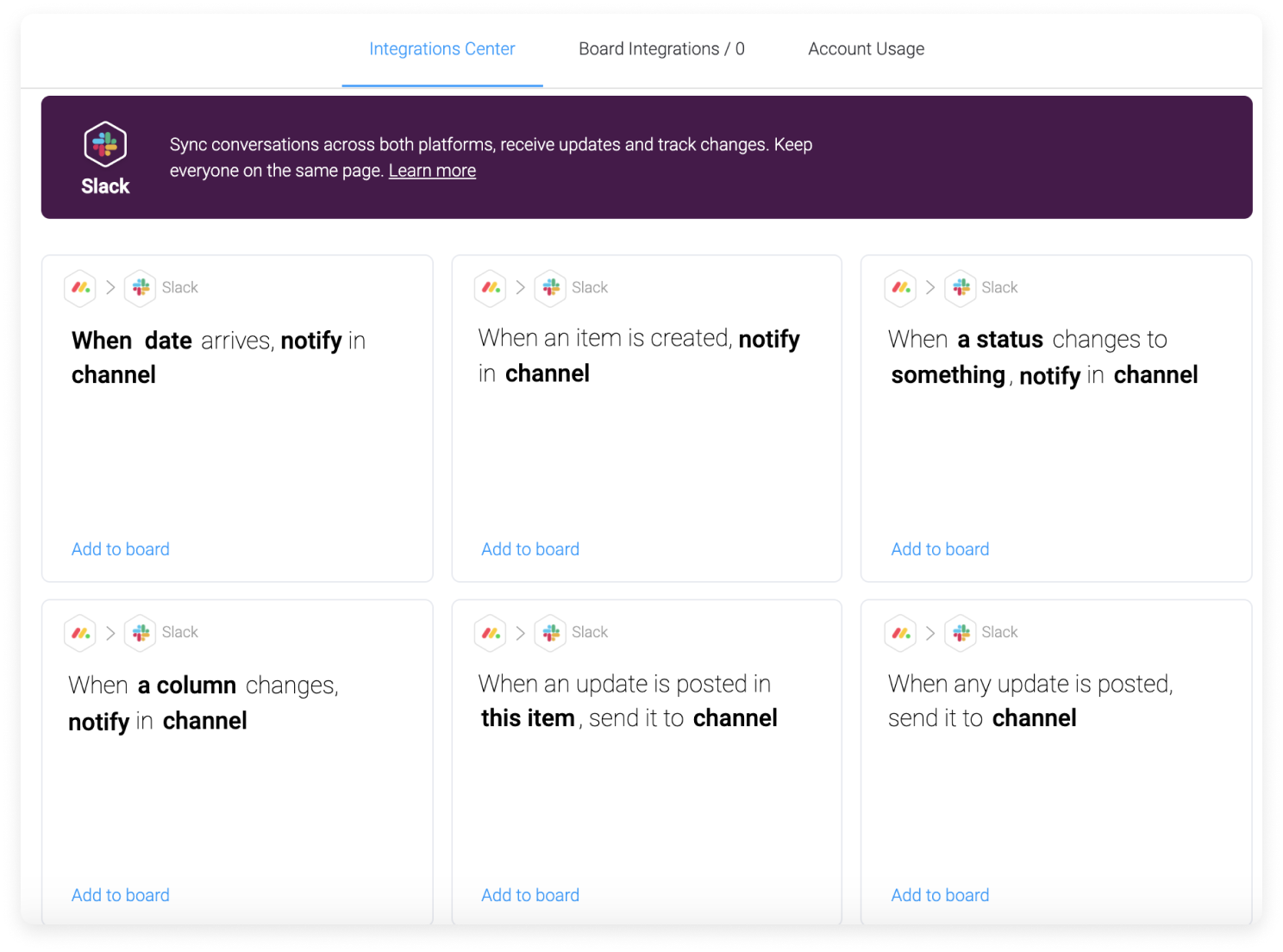This screenshot has height=952, width=1283.
Task: Select 'channel' in any update posted recipe
Action: pos(1035,718)
